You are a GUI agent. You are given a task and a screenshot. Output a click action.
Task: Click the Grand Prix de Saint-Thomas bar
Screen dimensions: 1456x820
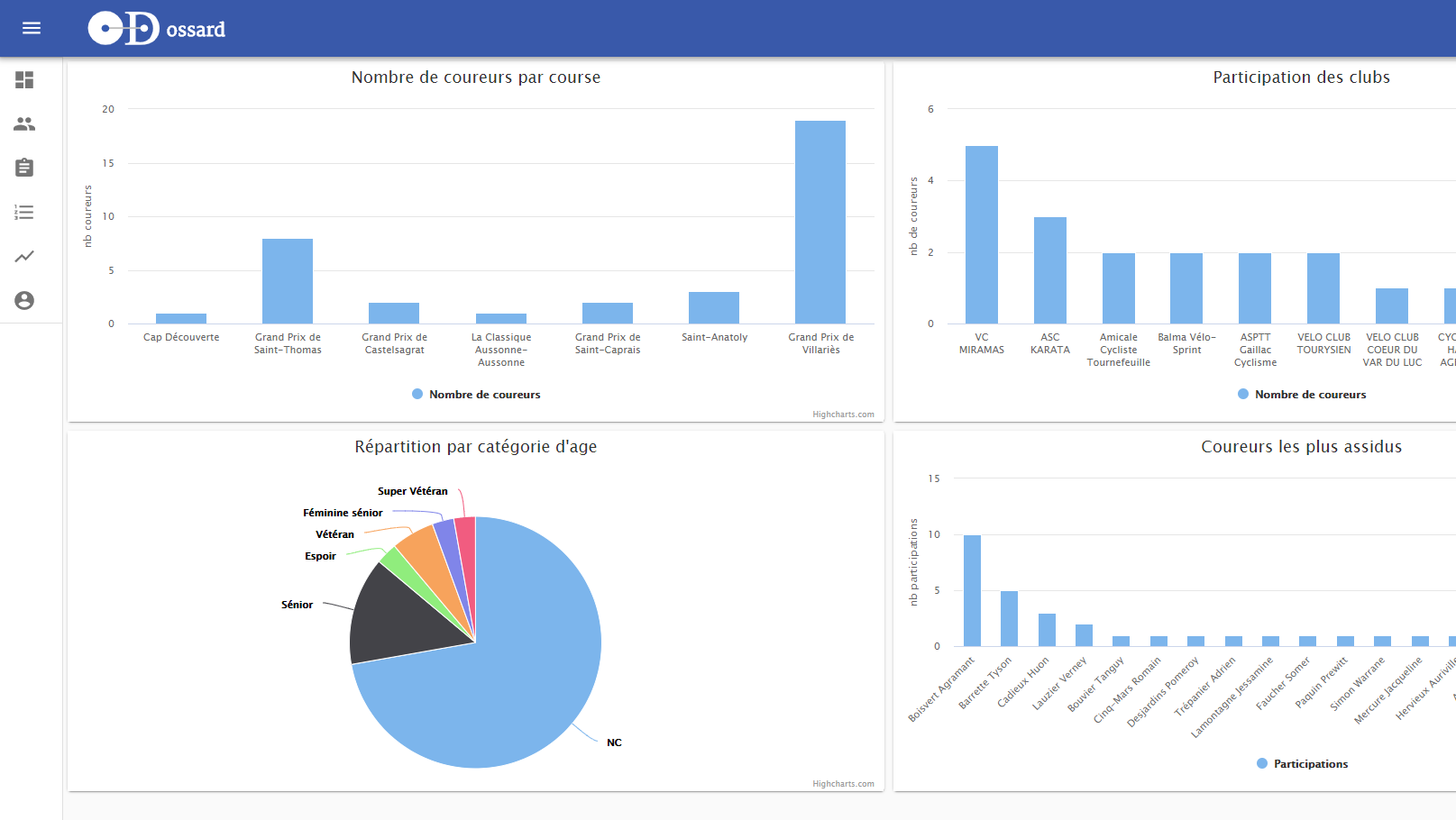288,281
